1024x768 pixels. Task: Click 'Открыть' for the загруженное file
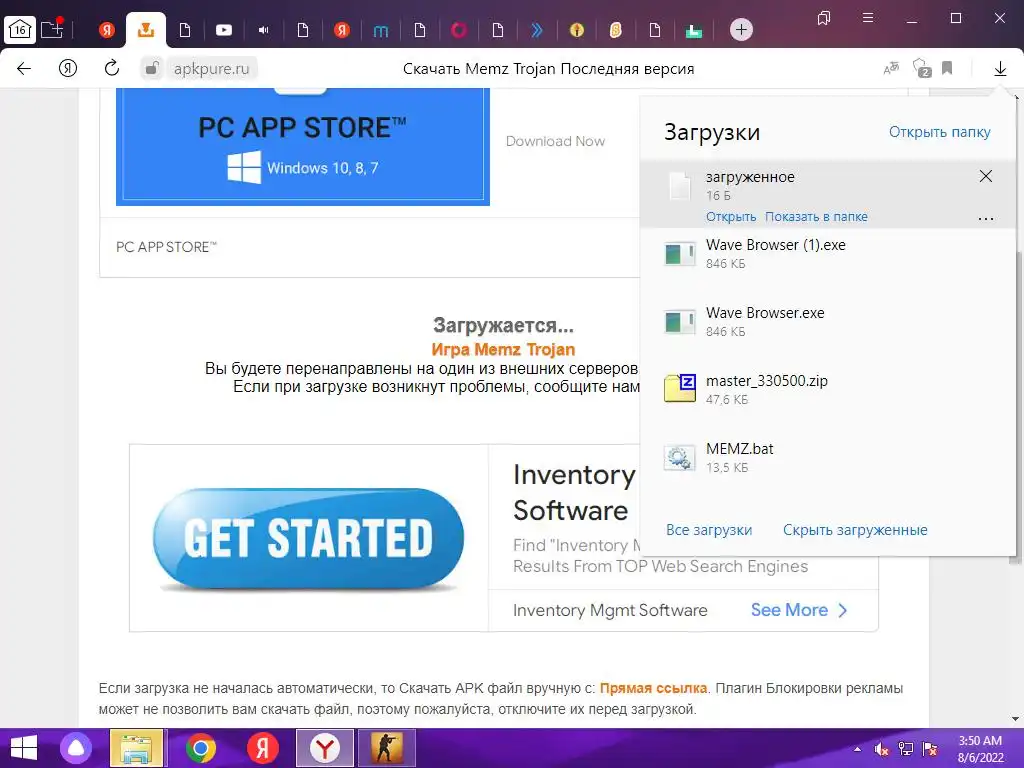pyautogui.click(x=731, y=217)
